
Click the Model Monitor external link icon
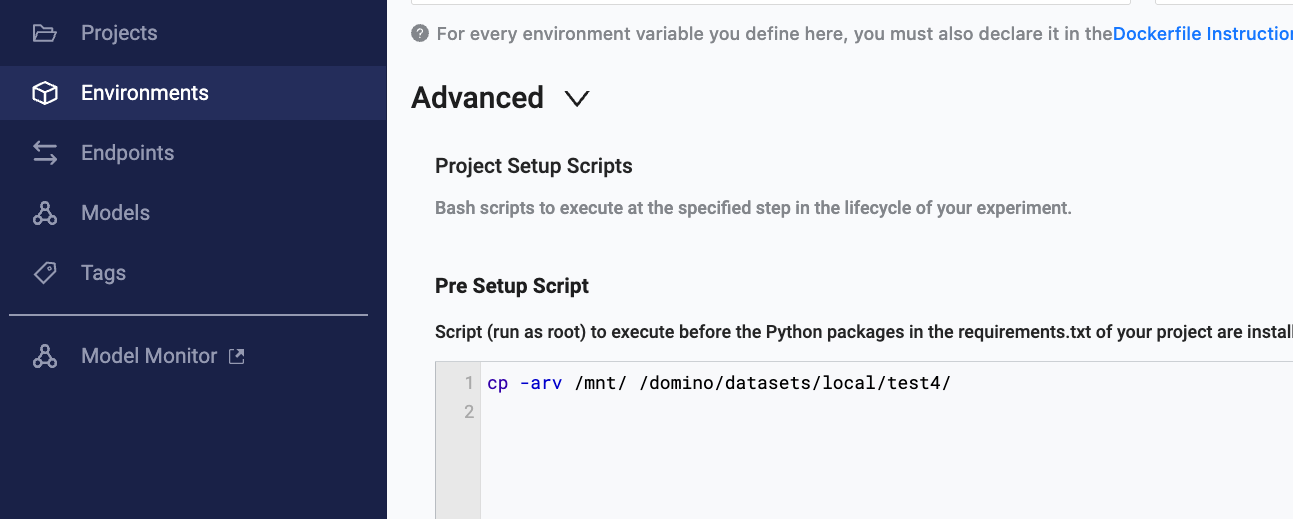tap(237, 356)
